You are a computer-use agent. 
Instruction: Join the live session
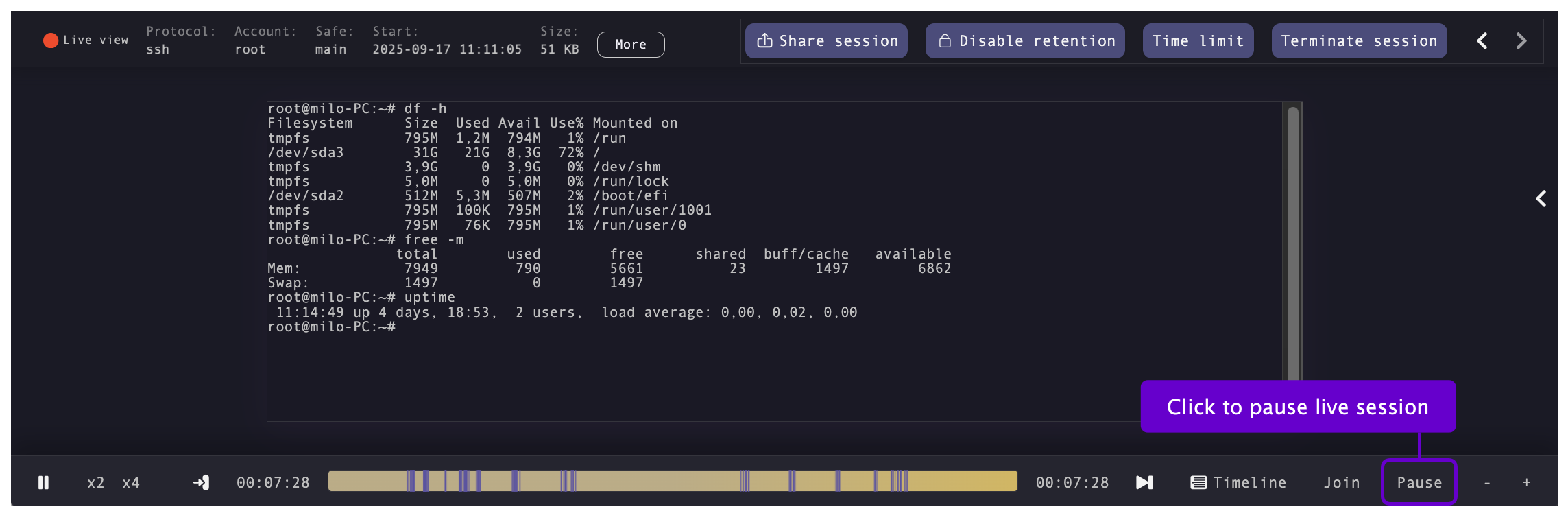1342,483
